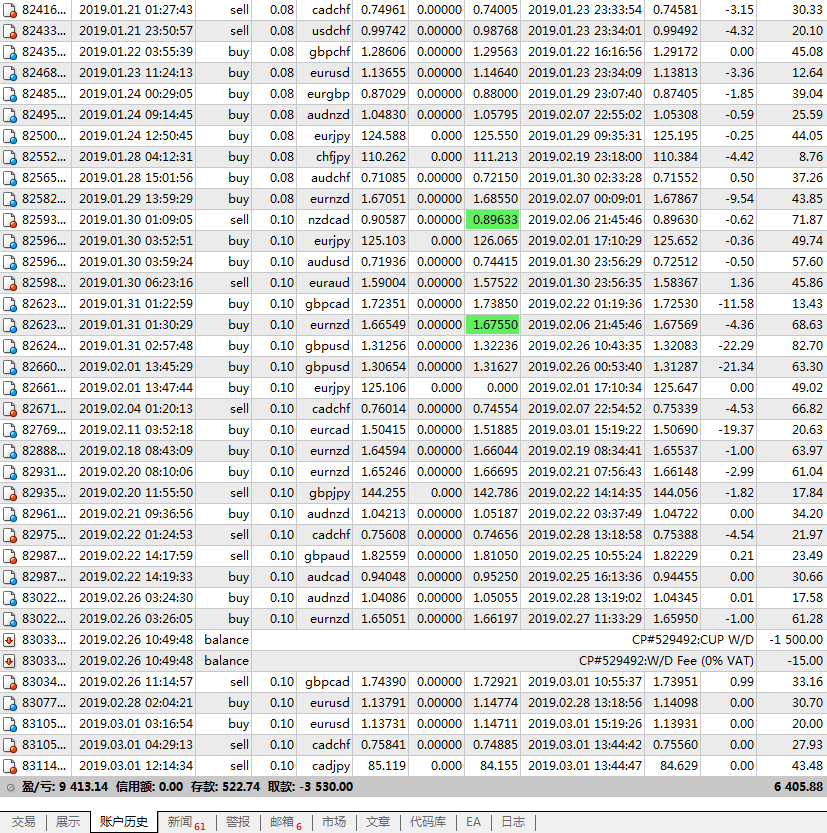Image resolution: width=827 pixels, height=833 pixels.
Task: Click the profit value 71.87 in nzdcad row
Action: point(807,220)
